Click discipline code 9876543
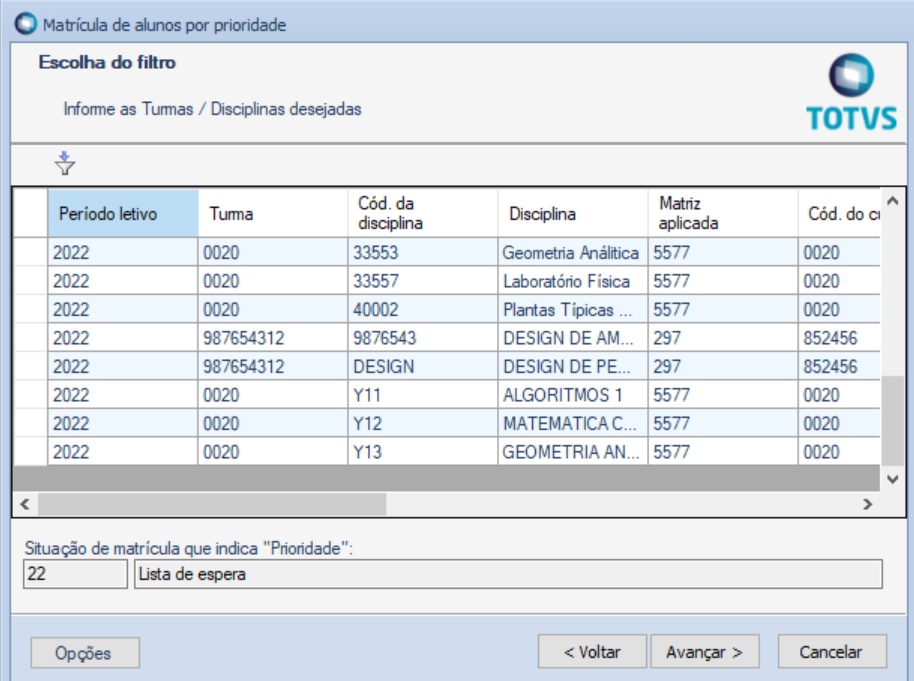914x681 pixels. [x=423, y=338]
